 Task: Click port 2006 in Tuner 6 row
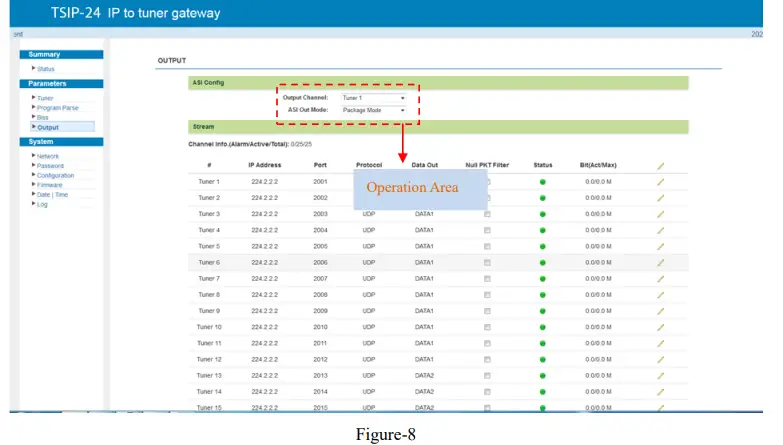[320, 262]
